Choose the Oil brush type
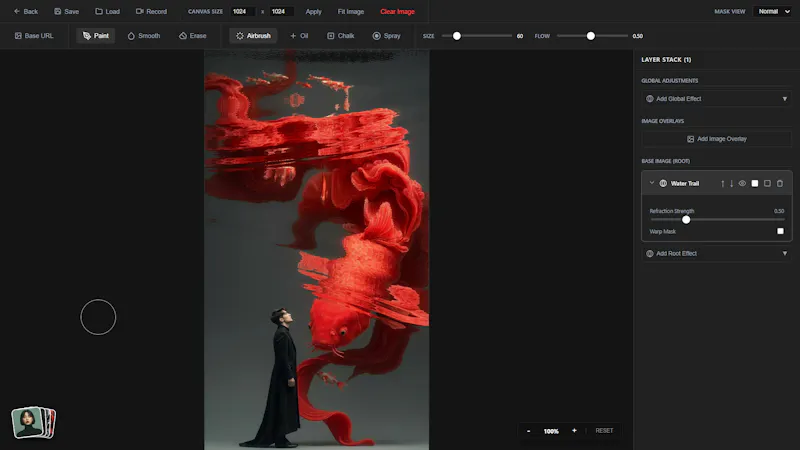Screen dimensions: 800x450 pos(299,36)
